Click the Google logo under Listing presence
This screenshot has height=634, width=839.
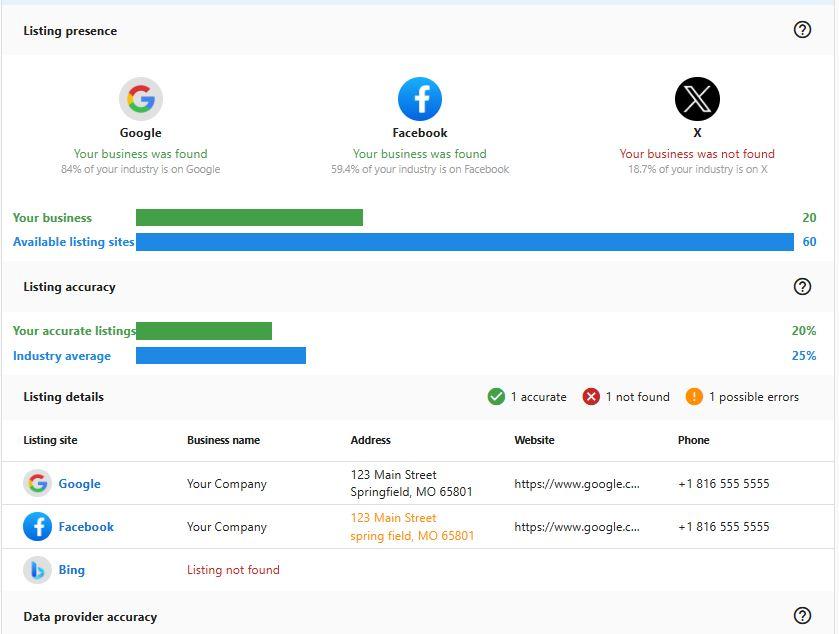pyautogui.click(x=140, y=98)
